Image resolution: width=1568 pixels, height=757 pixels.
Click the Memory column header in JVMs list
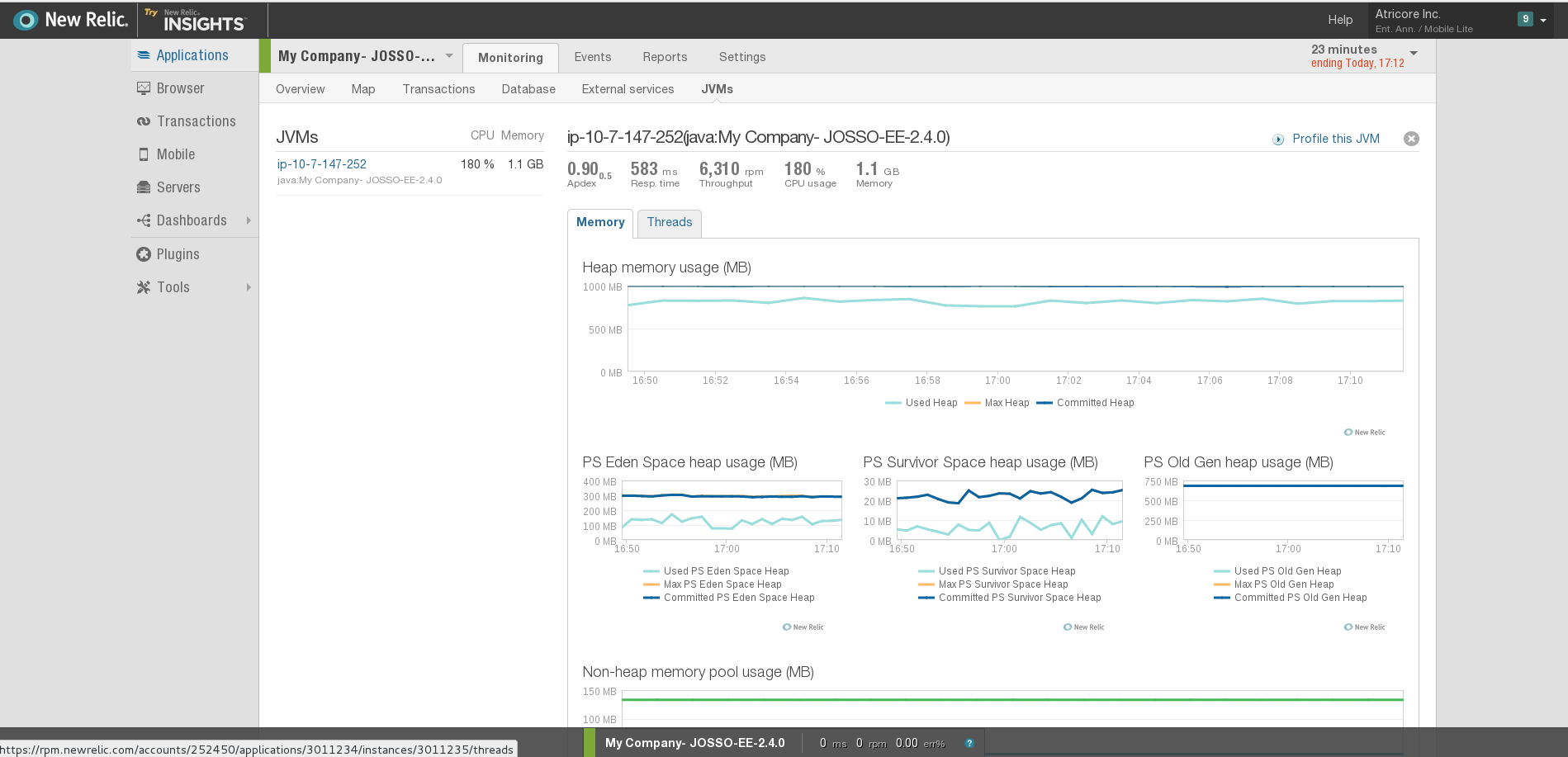point(523,135)
